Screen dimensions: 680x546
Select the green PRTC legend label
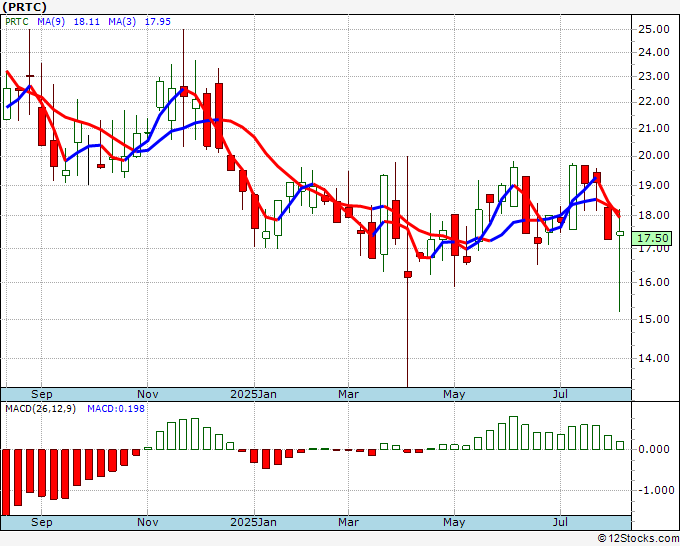coord(17,22)
